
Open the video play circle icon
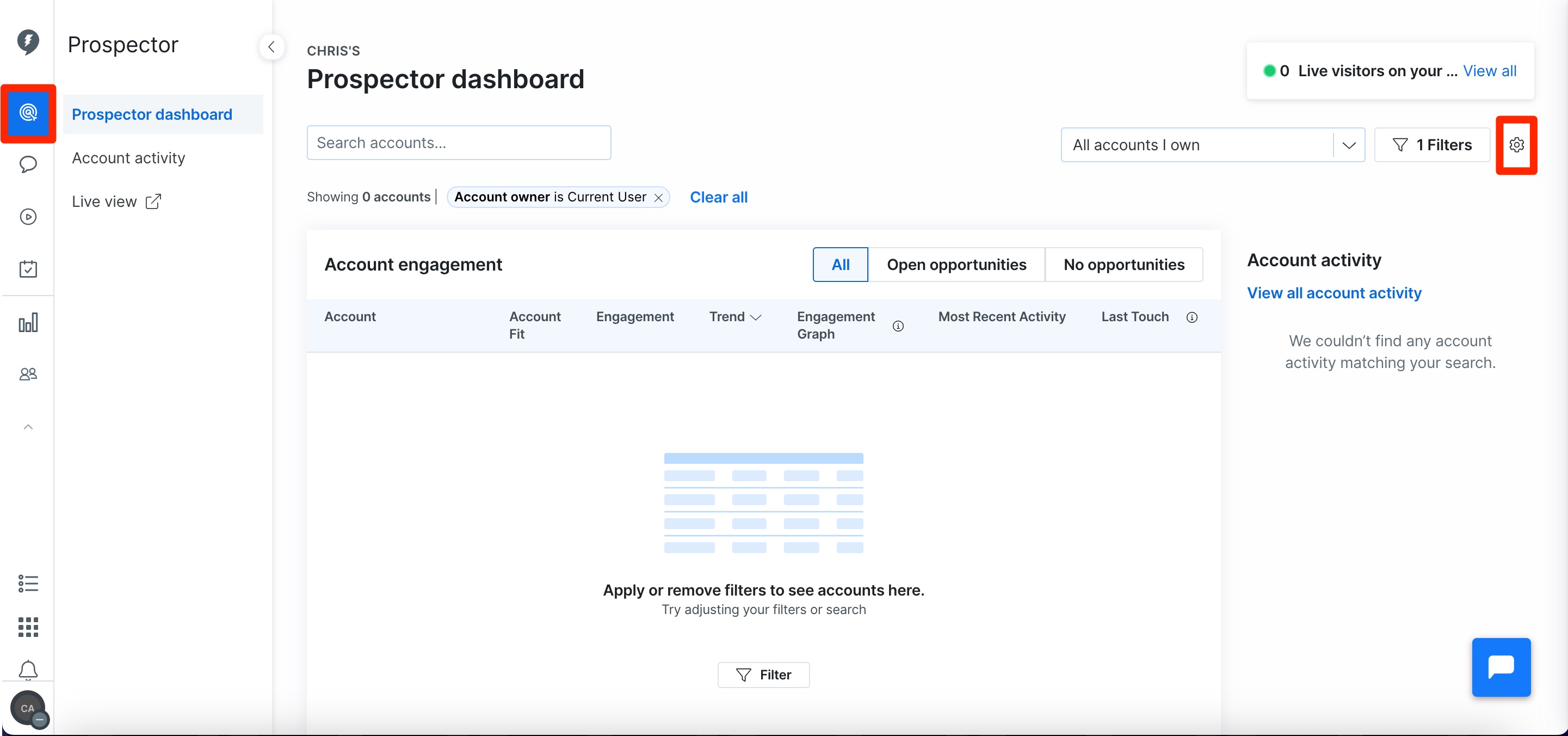pyautogui.click(x=28, y=217)
